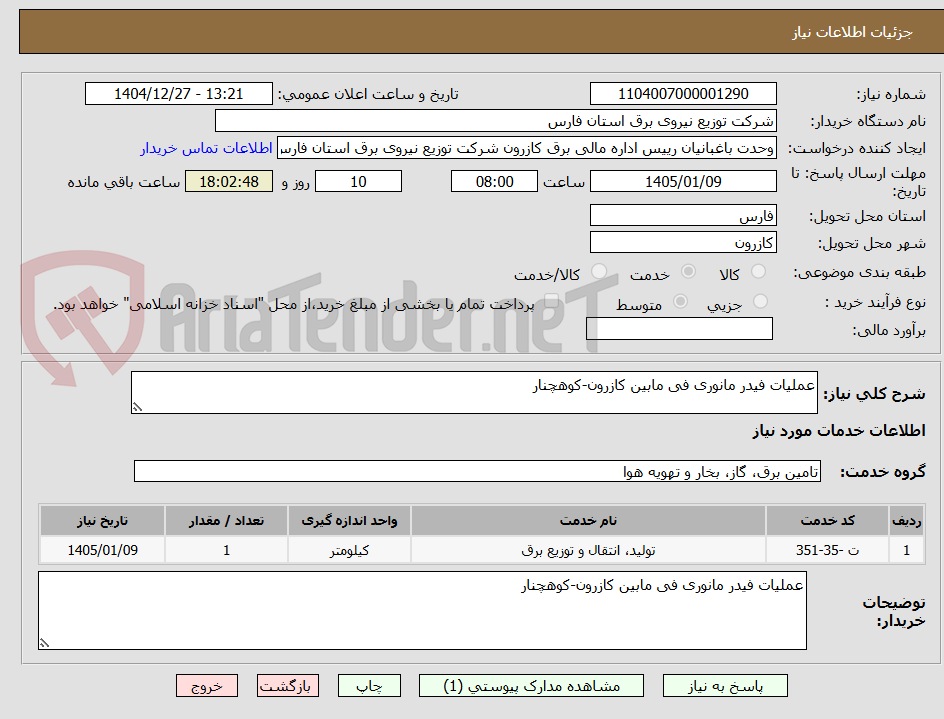Click the 'بازگشت' back button
Viewport: 944px width, 719px height.
[x=288, y=686]
